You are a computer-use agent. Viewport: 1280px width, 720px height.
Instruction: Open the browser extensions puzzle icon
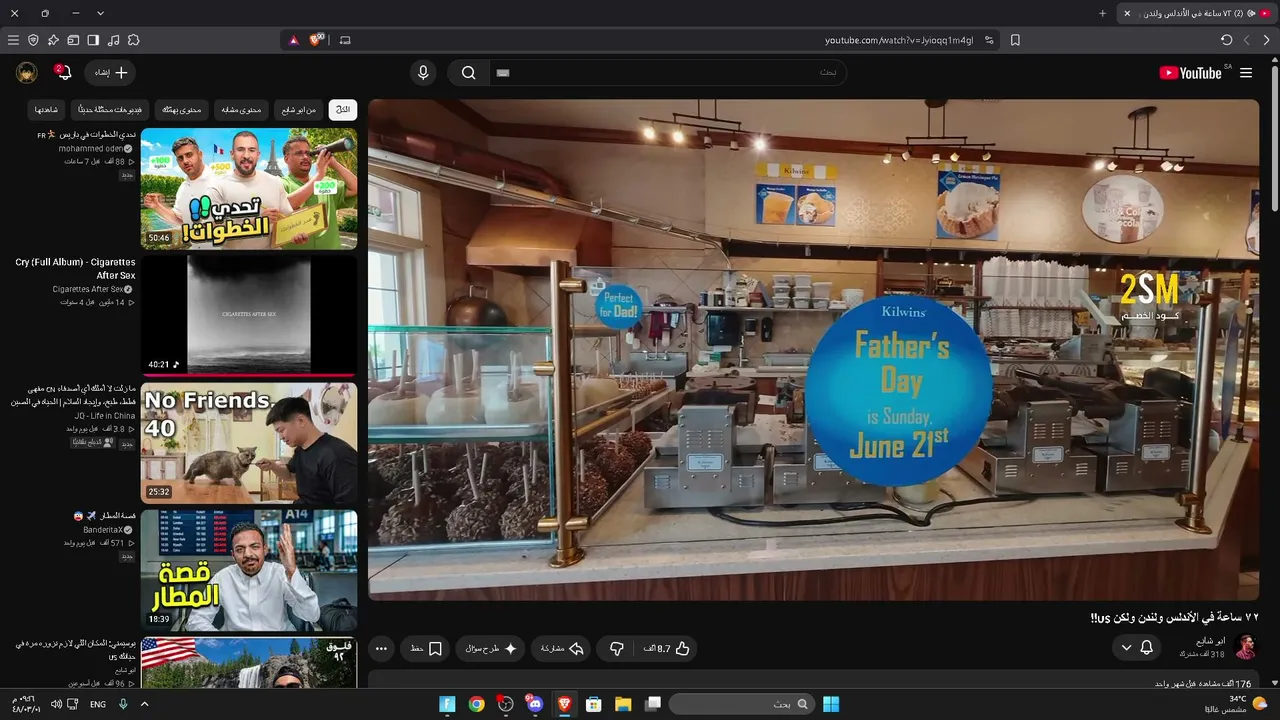[133, 40]
